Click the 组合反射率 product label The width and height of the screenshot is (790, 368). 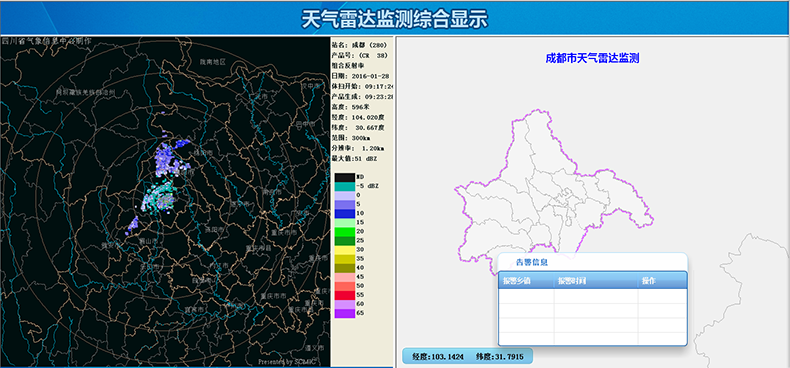click(348, 66)
